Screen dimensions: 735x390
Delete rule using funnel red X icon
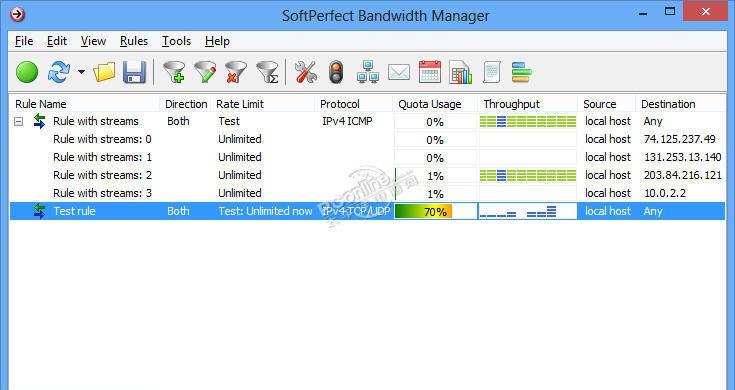(236, 73)
